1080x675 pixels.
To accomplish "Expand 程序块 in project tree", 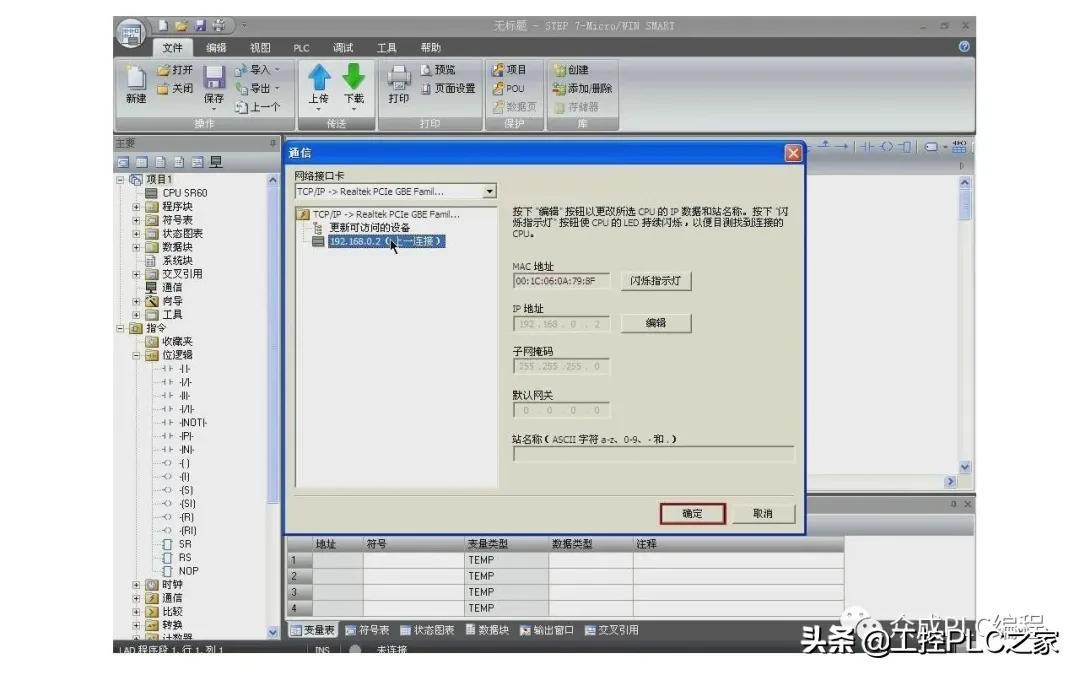I will 136,207.
